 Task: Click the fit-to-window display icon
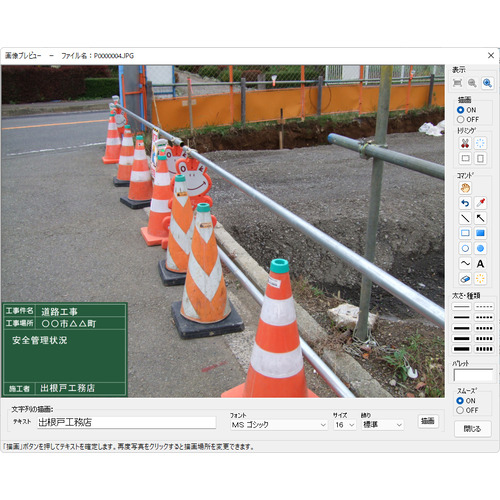(458, 83)
